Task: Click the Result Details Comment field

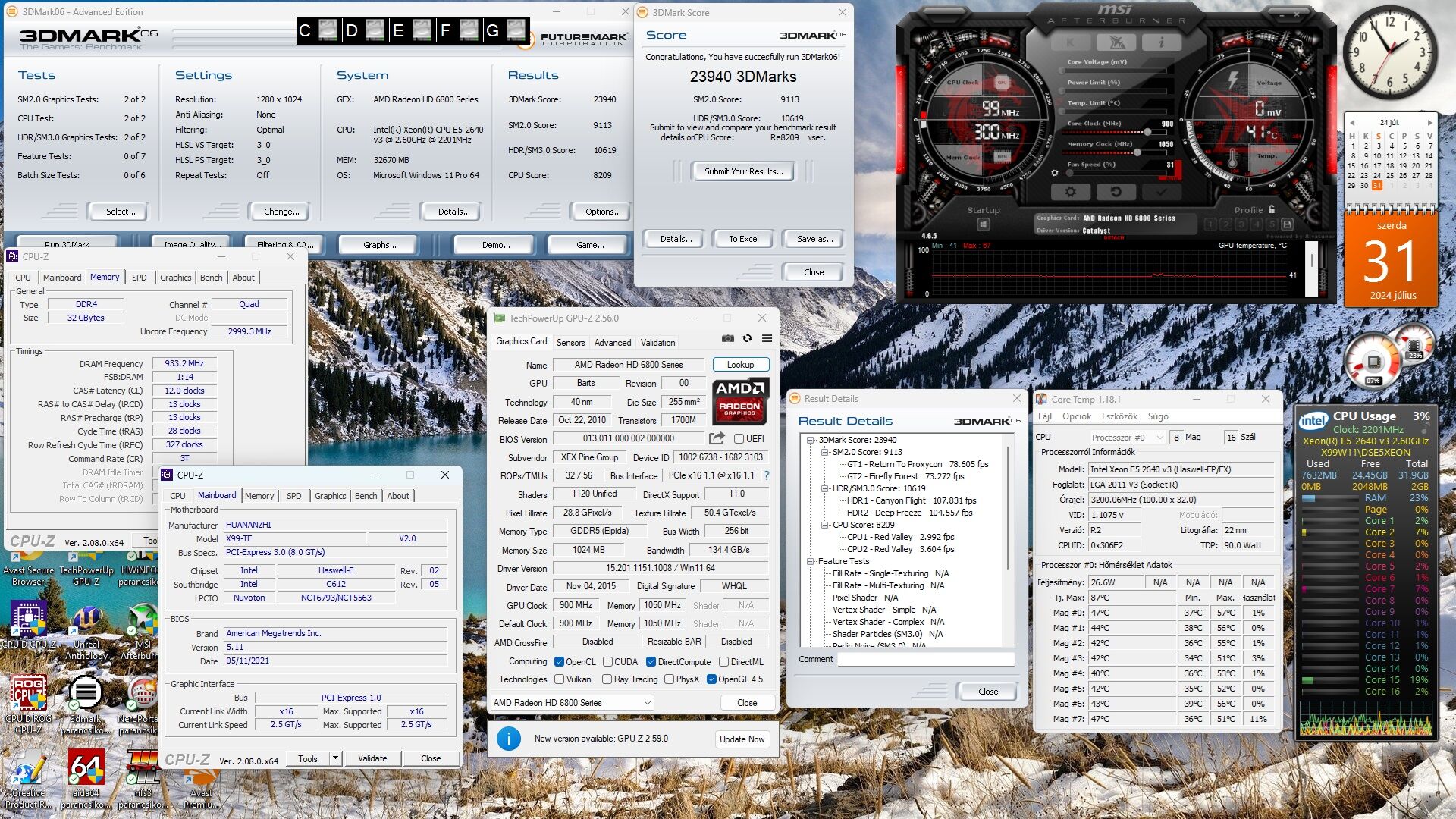Action: [926, 659]
